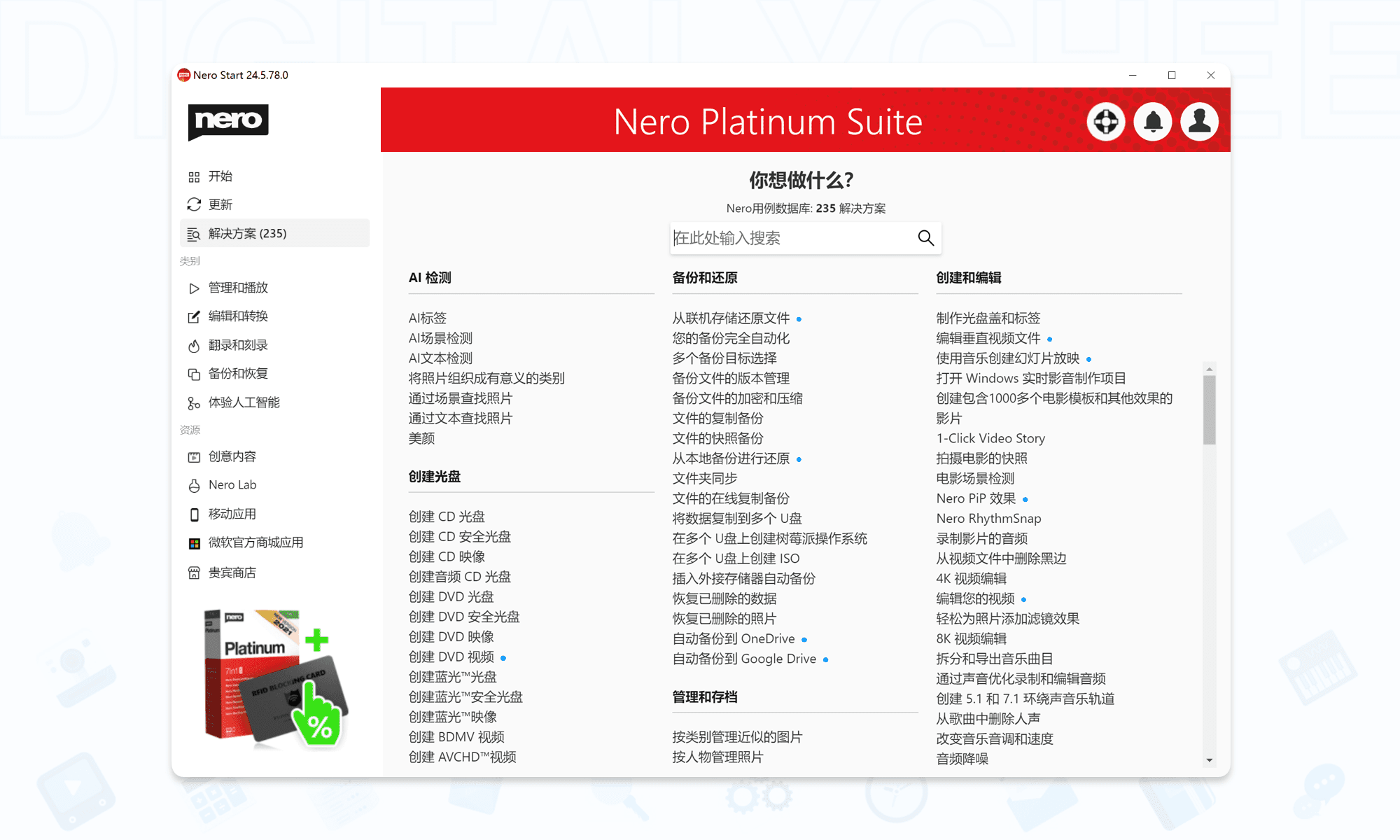Open the 贵宾商店 VIP store icon
1400x840 pixels.
194,572
